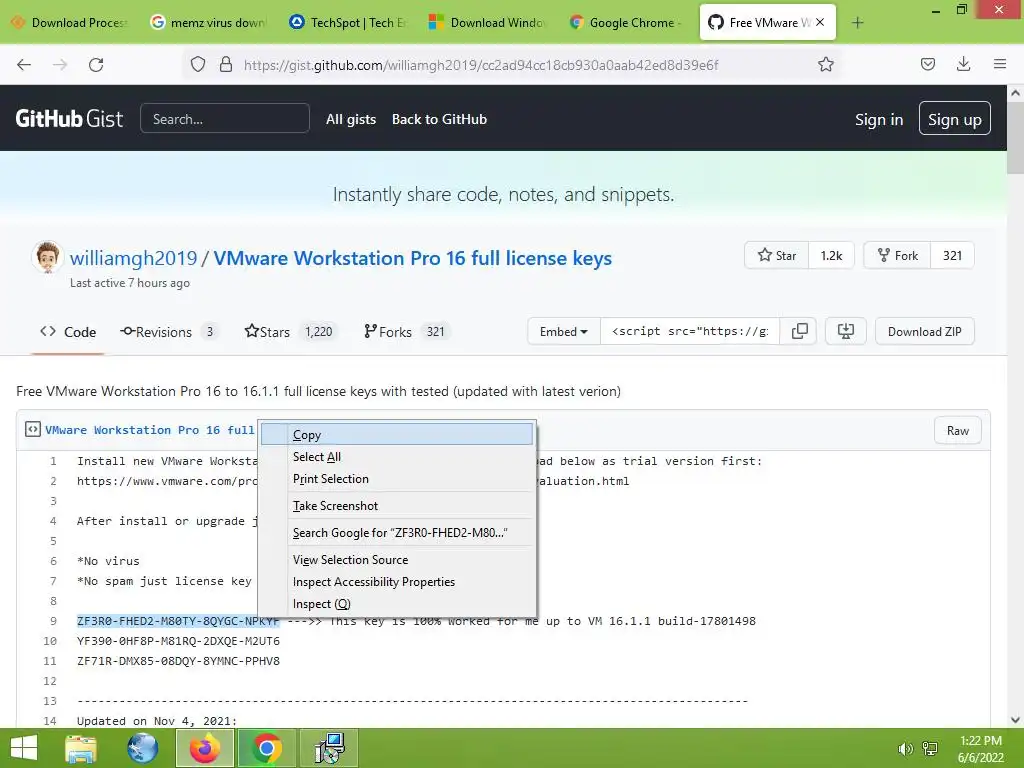Click the taskbar clock showing 1:22 PM

(980, 749)
